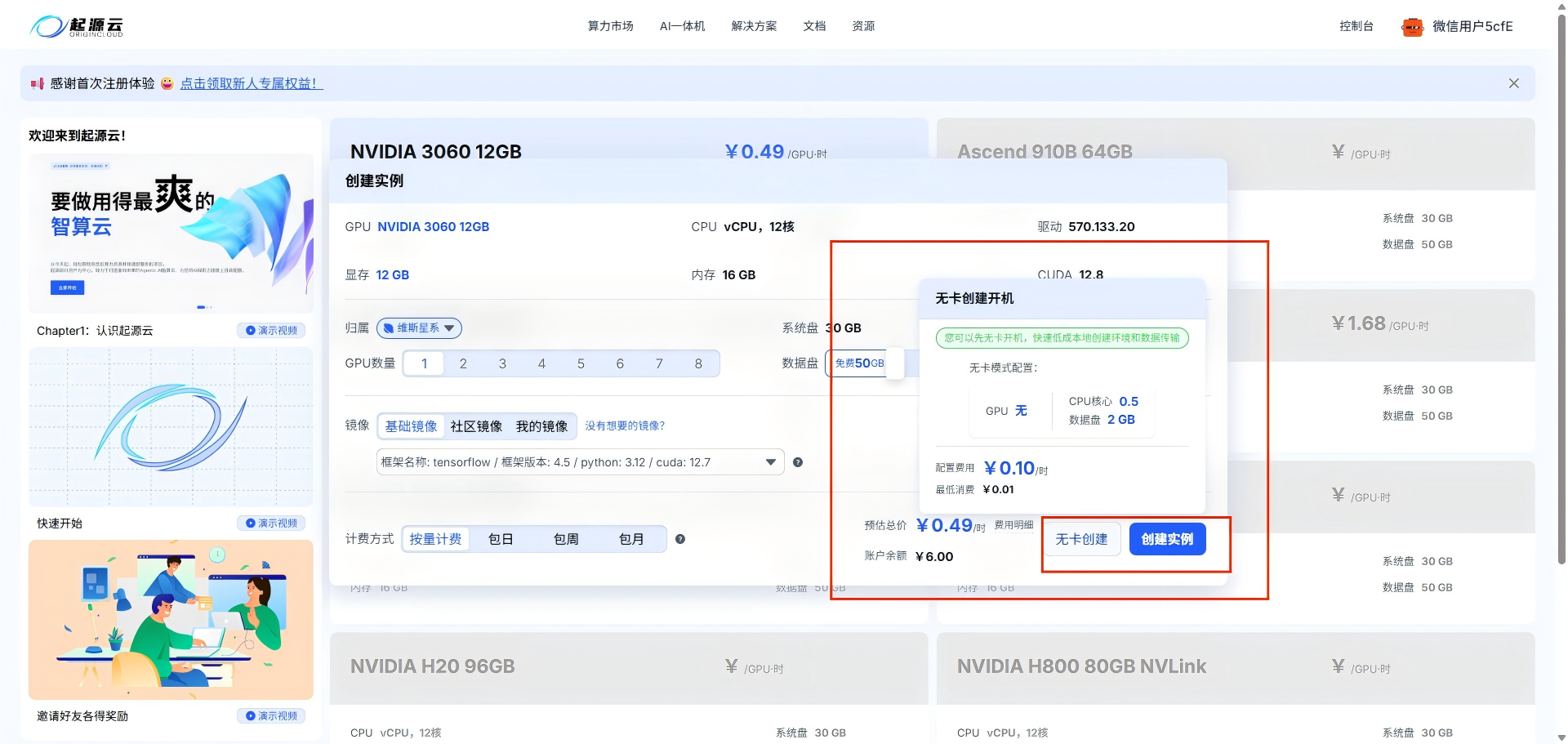Switch to 我的镜像 tab
The width and height of the screenshot is (1568, 744).
(541, 426)
